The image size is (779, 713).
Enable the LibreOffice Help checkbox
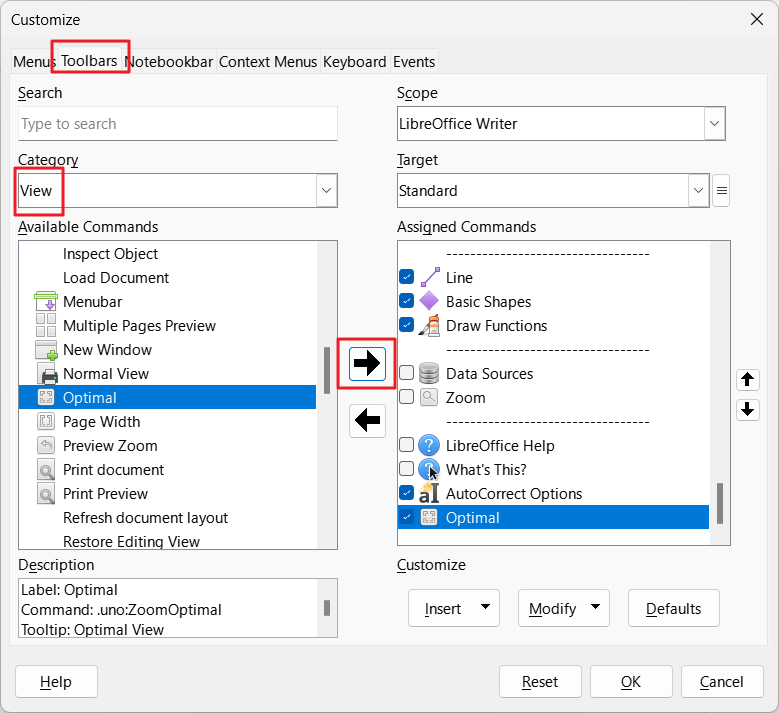[406, 445]
